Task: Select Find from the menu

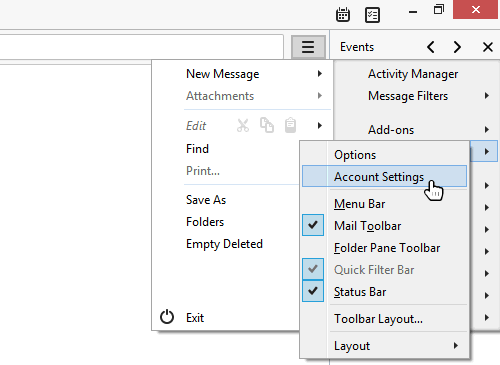Action: click(197, 149)
